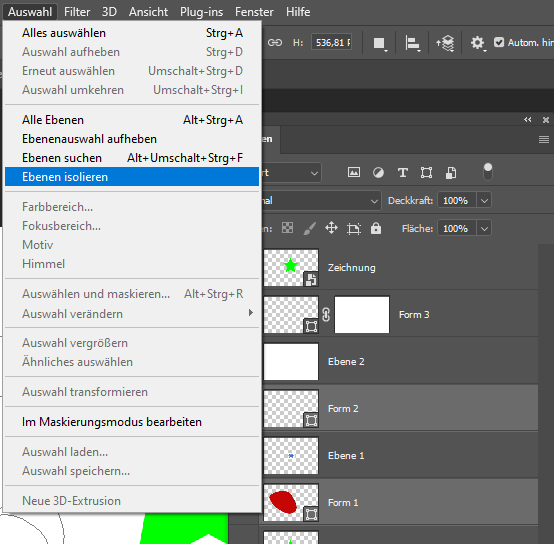Close the panel group with X
This screenshot has width=554, height=544.
pos(546,120)
